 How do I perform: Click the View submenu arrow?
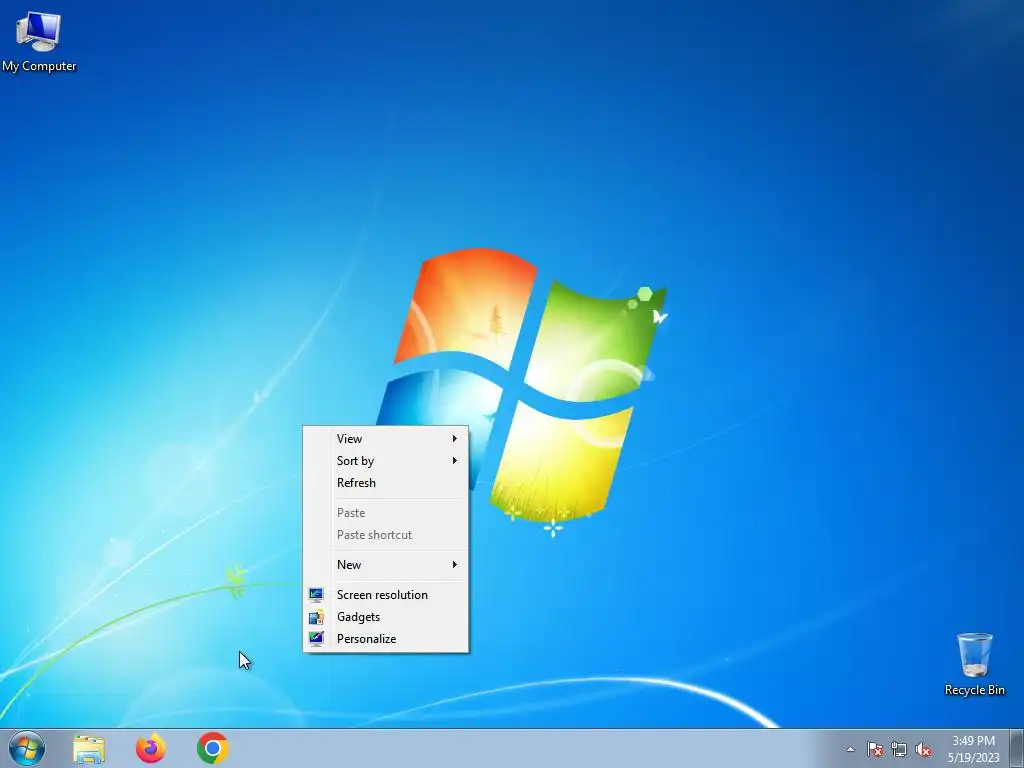[455, 439]
